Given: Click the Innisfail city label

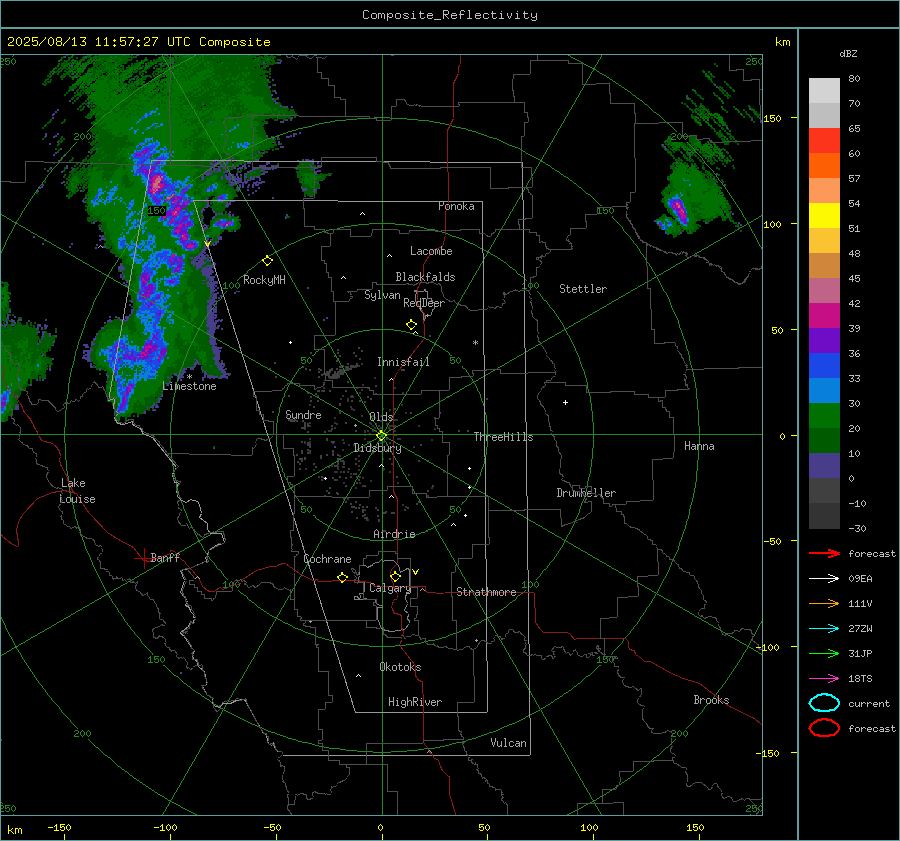Looking at the screenshot, I should (x=403, y=362).
